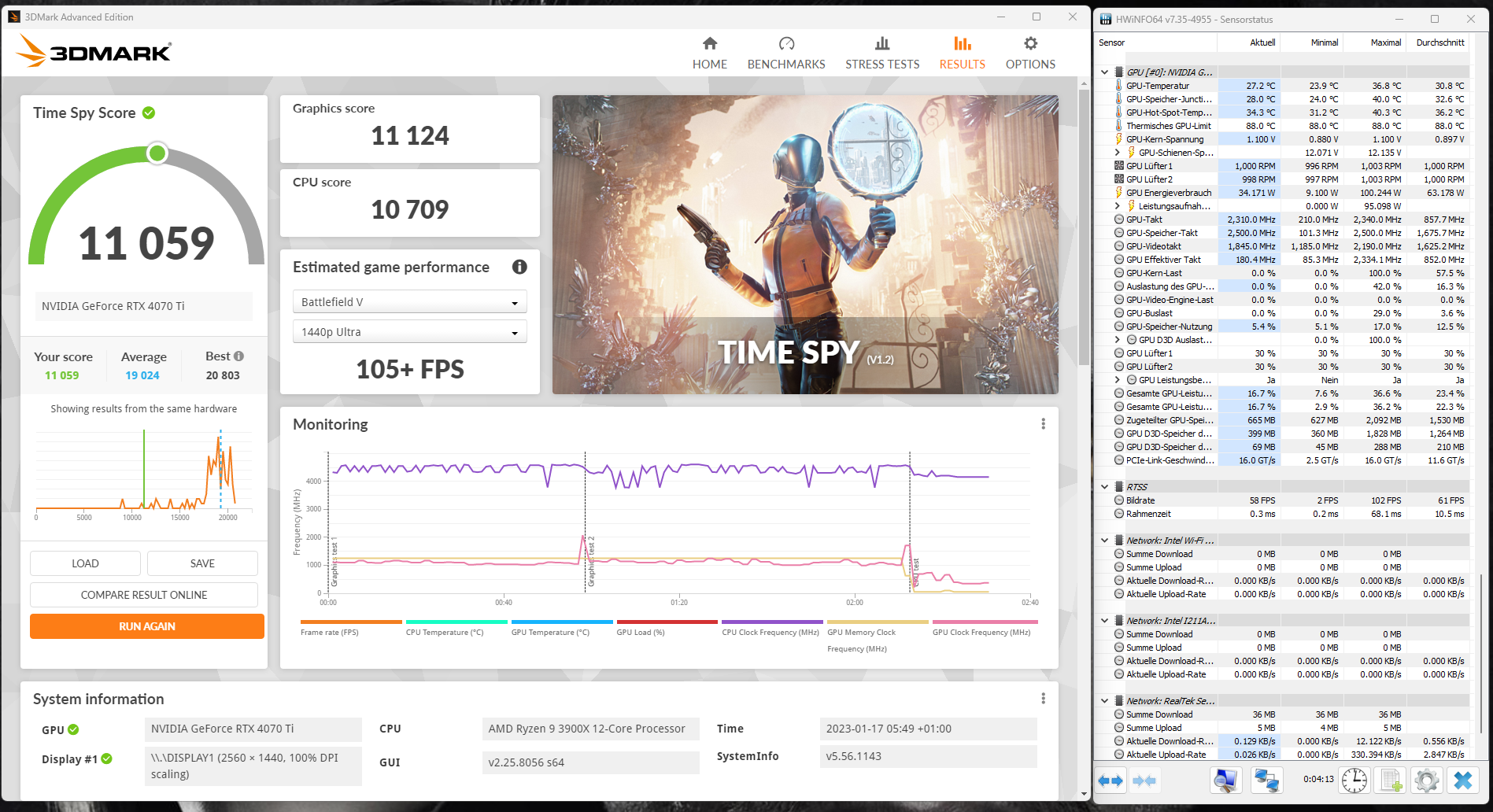Click the green validation check beside Time Spy Score
The width and height of the screenshot is (1493, 812).
click(149, 113)
